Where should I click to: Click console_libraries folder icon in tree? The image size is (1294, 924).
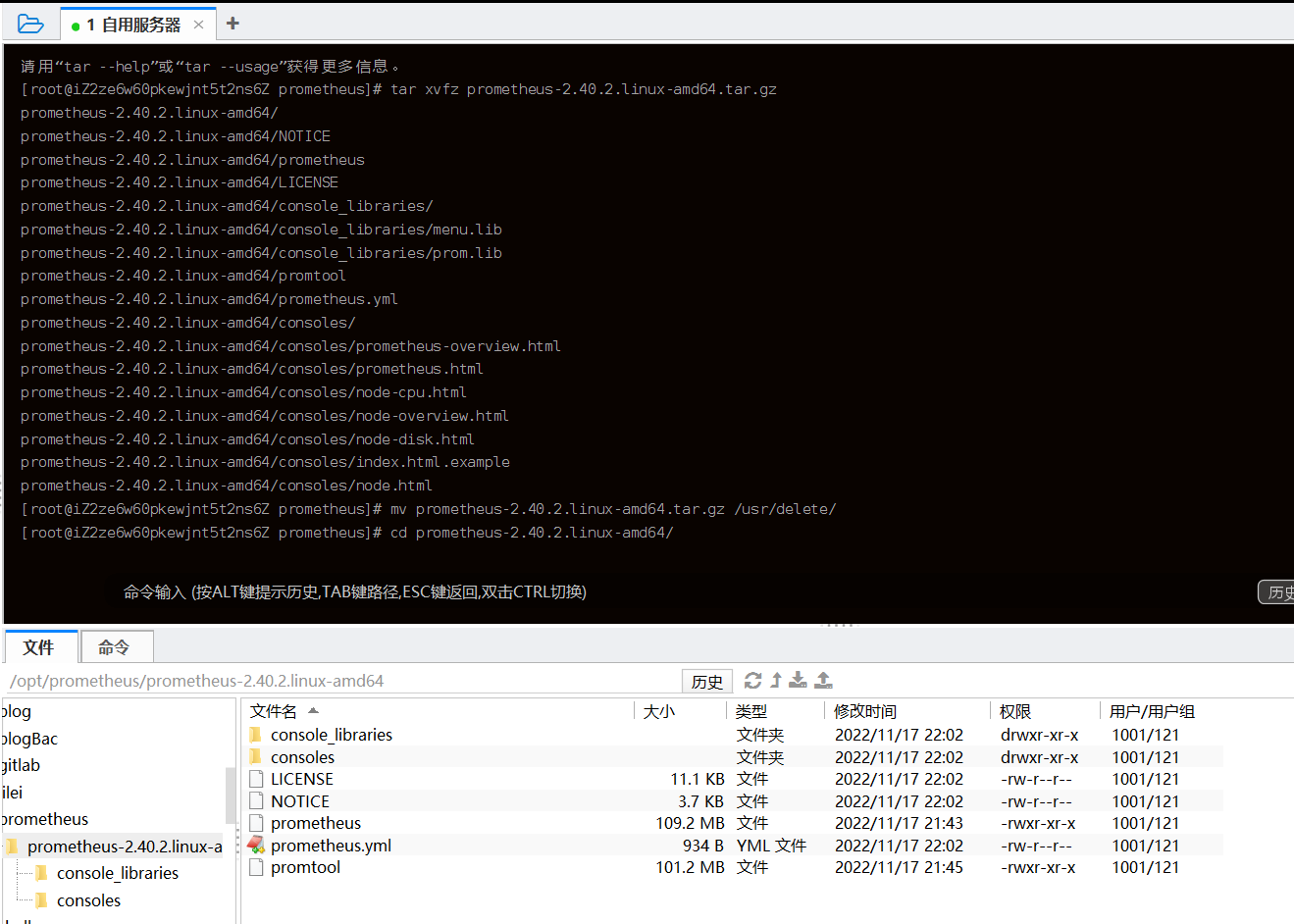point(41,873)
